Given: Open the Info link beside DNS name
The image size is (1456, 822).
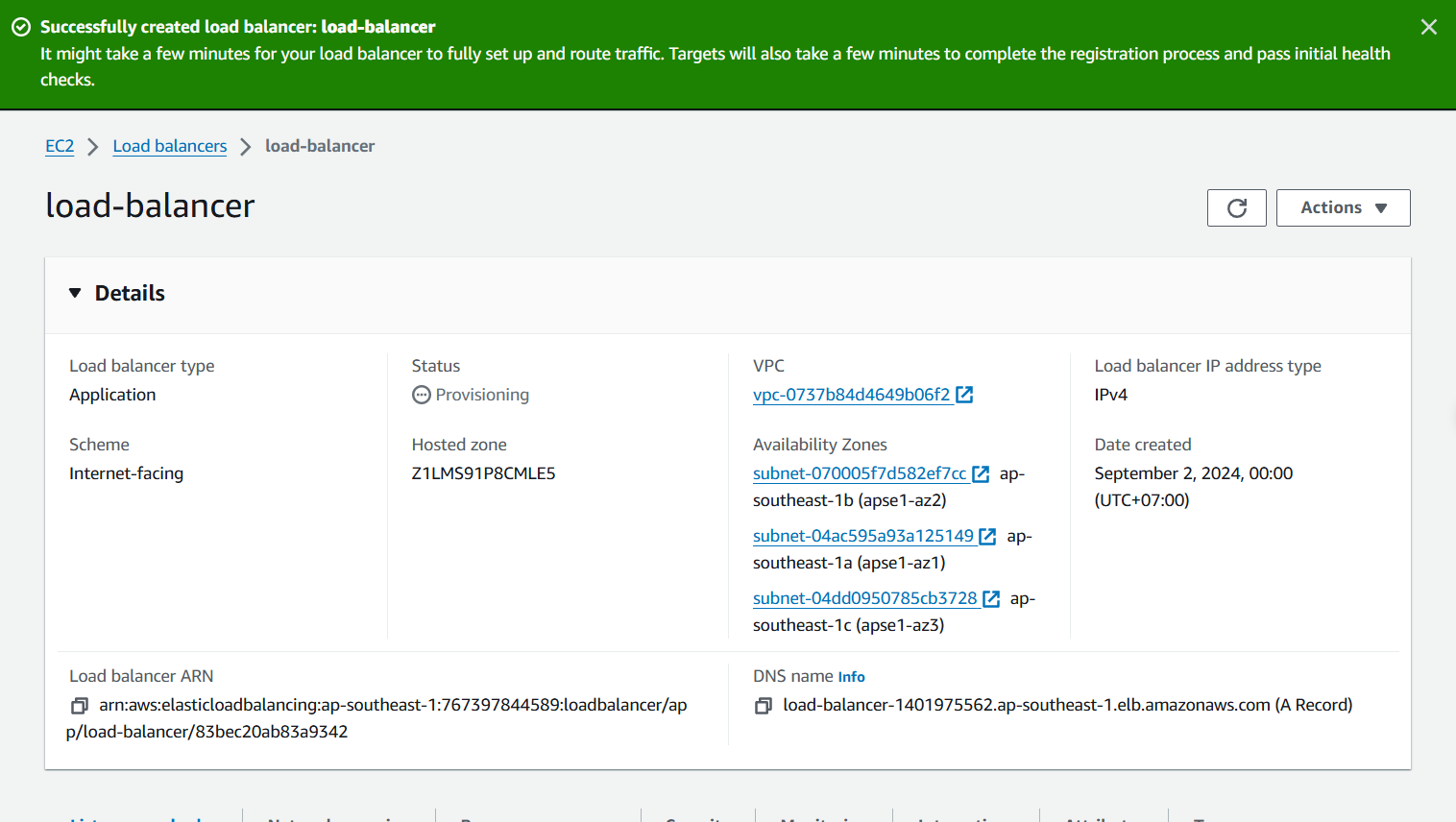Looking at the screenshot, I should (851, 677).
